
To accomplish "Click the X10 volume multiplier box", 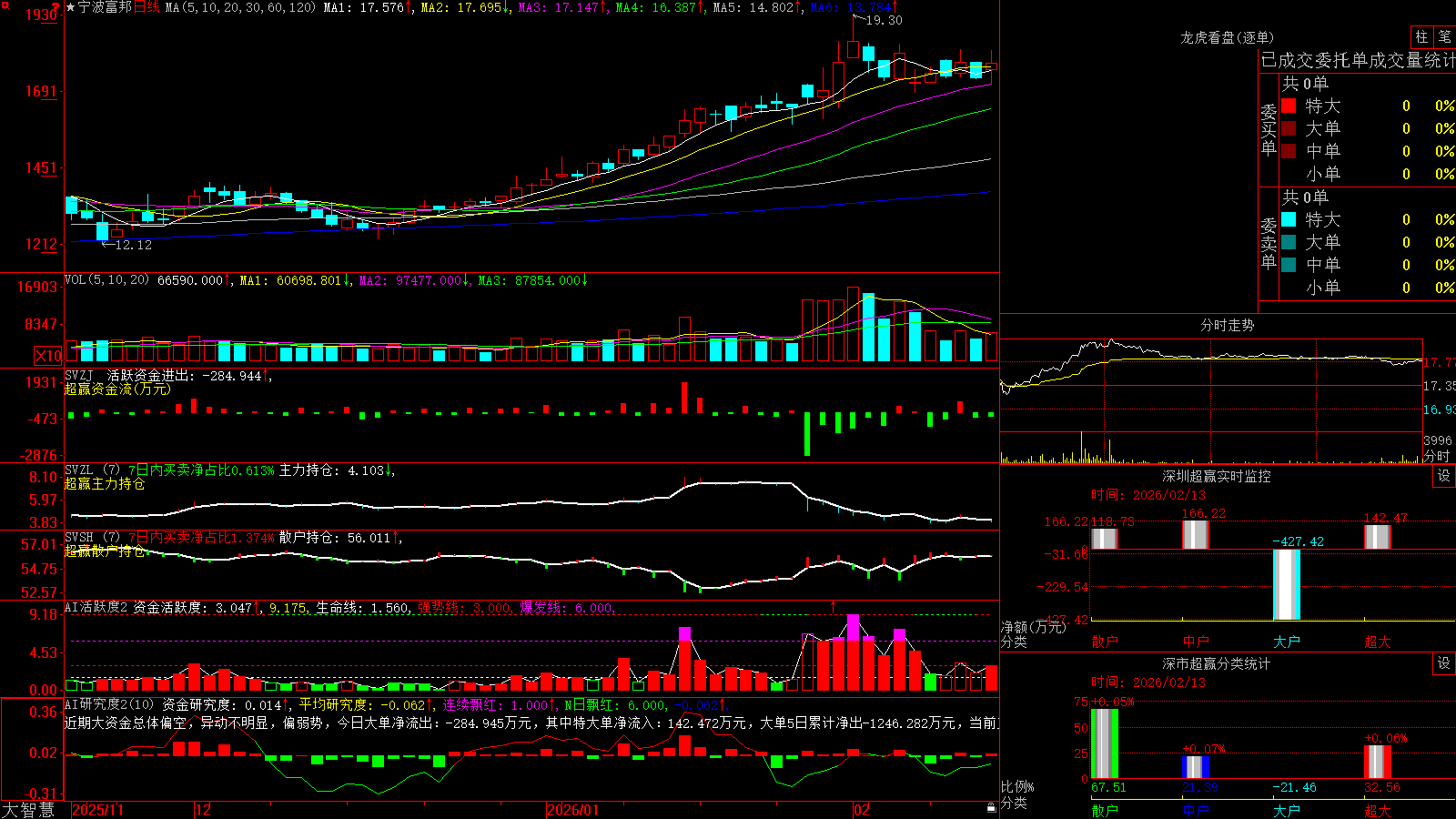I will tap(48, 356).
